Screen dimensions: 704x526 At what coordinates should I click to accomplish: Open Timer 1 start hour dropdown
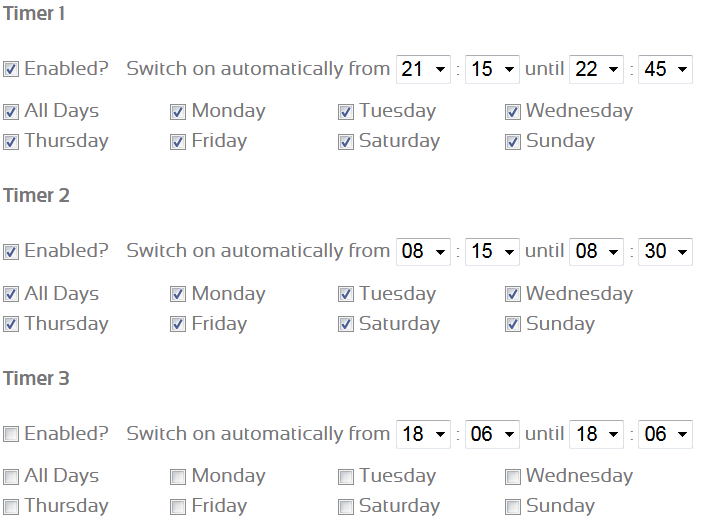[x=424, y=69]
